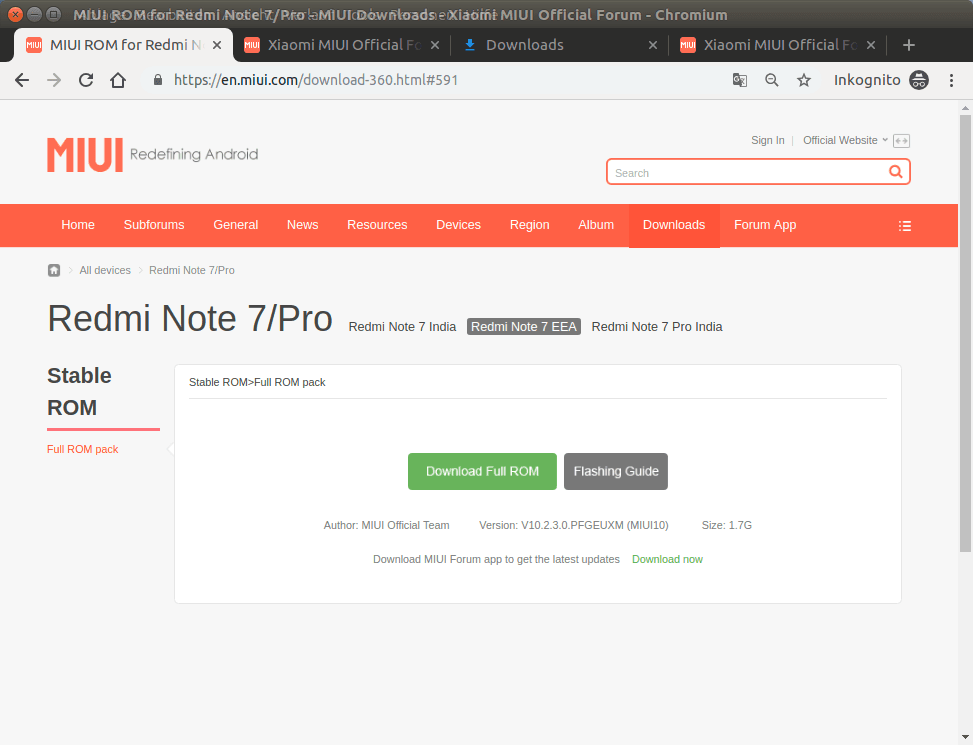Screen dimensions: 973x745
Task: Open the Home nav item
Action: 78,225
